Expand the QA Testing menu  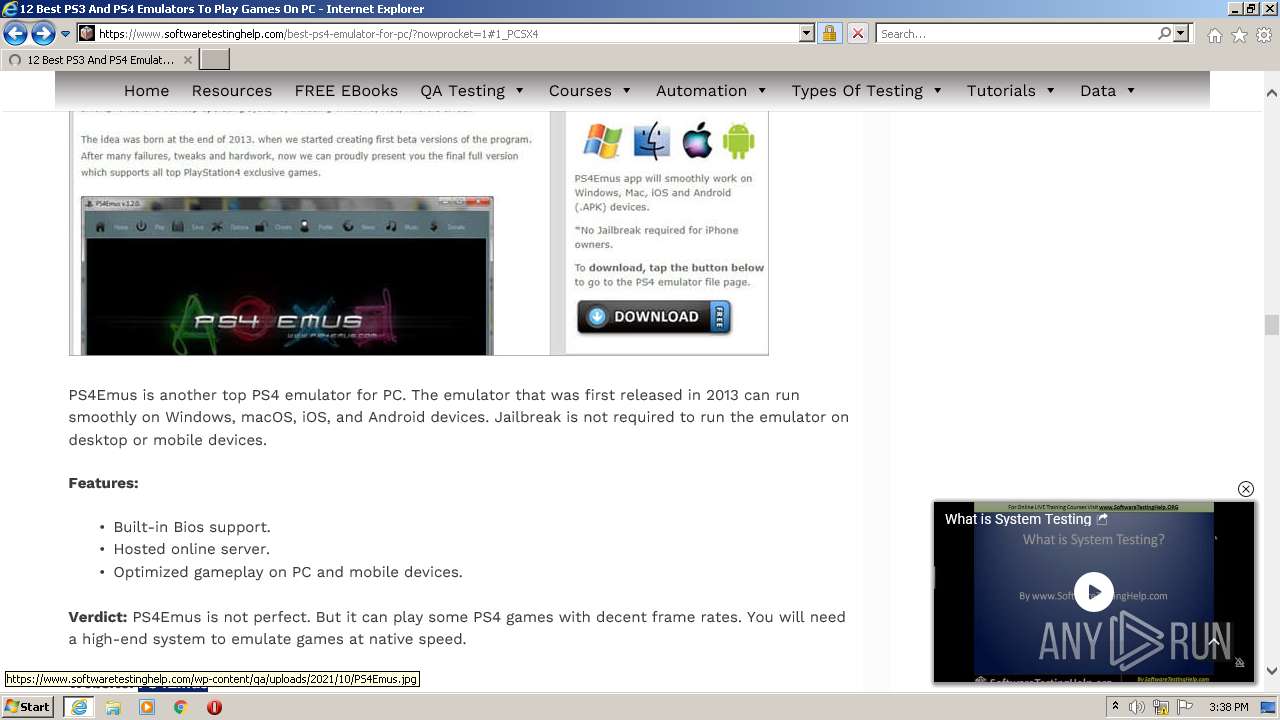[x=472, y=90]
